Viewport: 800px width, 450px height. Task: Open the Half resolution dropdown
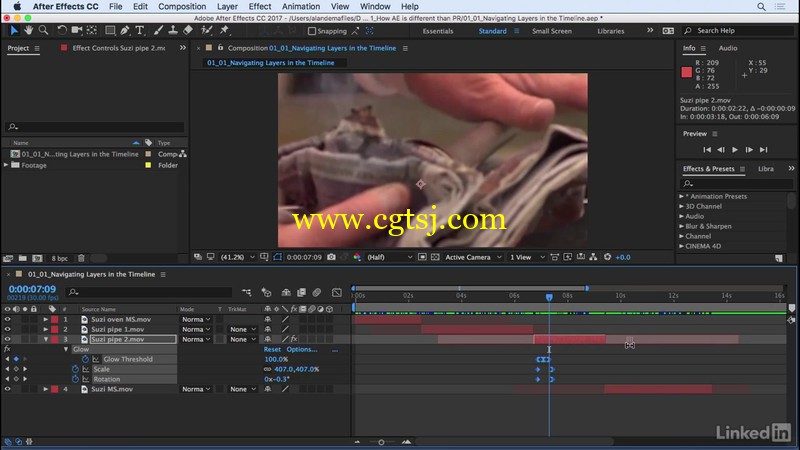390,257
